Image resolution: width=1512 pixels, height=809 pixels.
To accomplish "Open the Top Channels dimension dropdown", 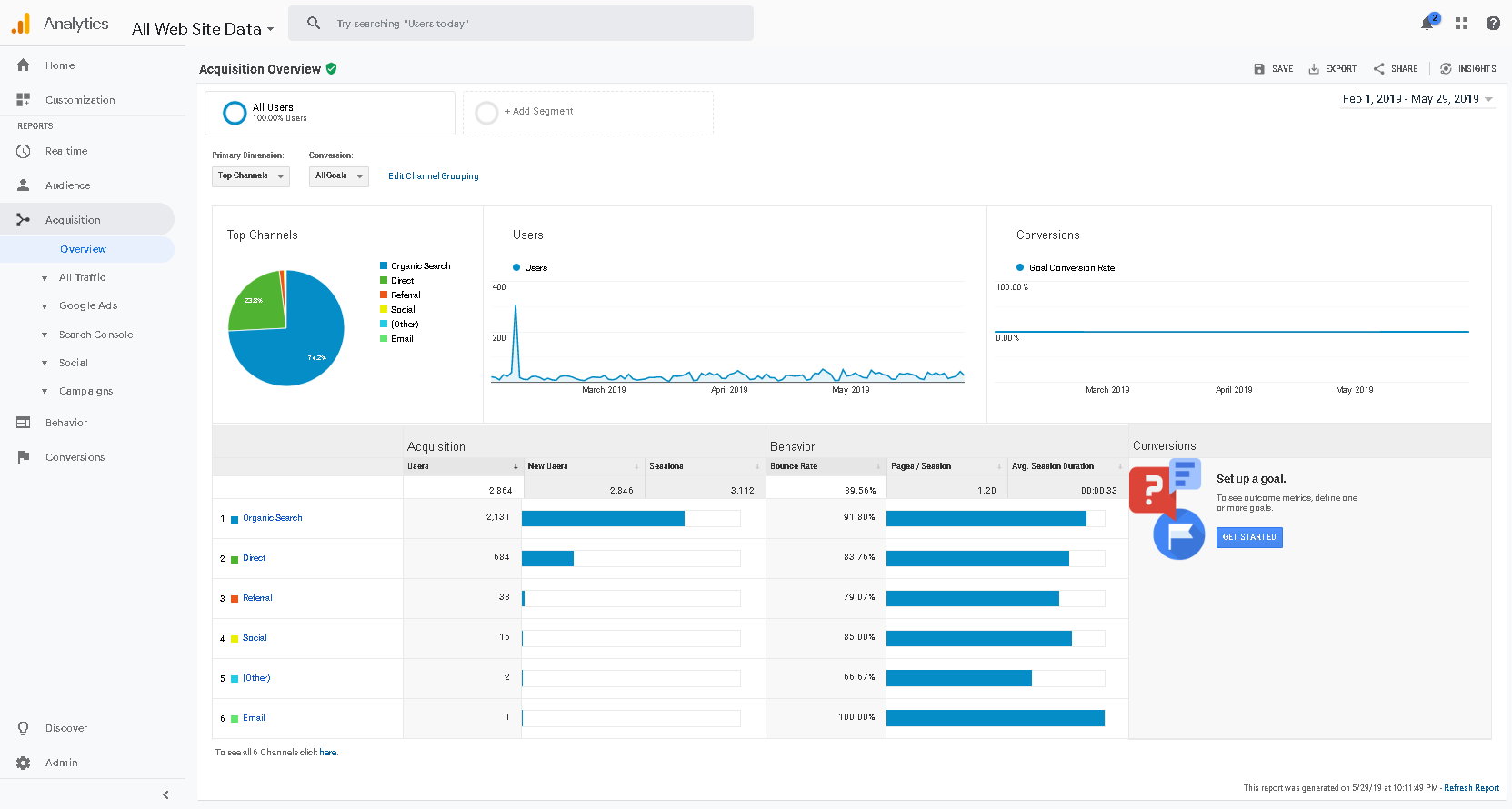I will point(251,176).
